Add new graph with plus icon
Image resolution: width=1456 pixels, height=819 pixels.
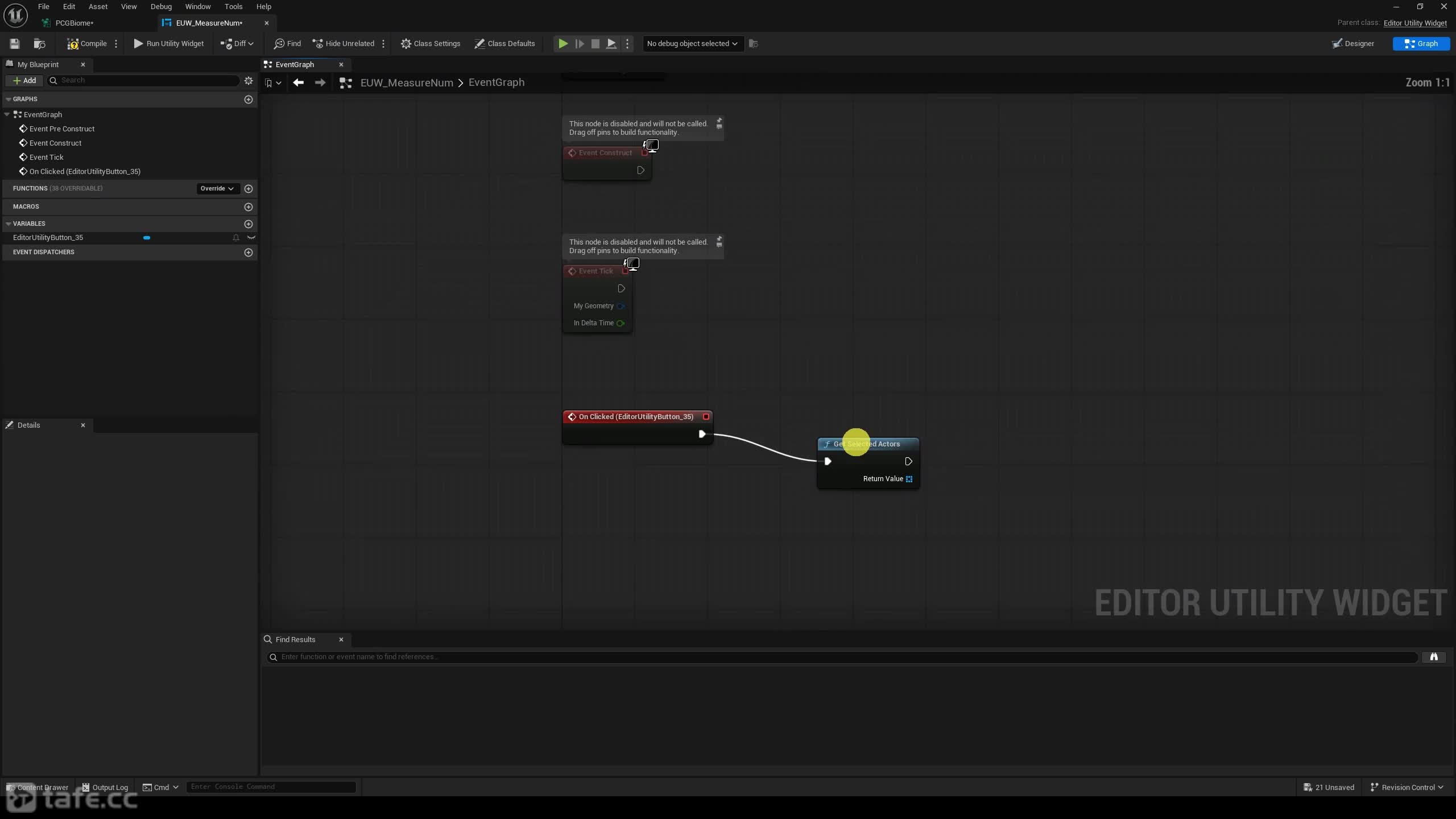coord(249,99)
